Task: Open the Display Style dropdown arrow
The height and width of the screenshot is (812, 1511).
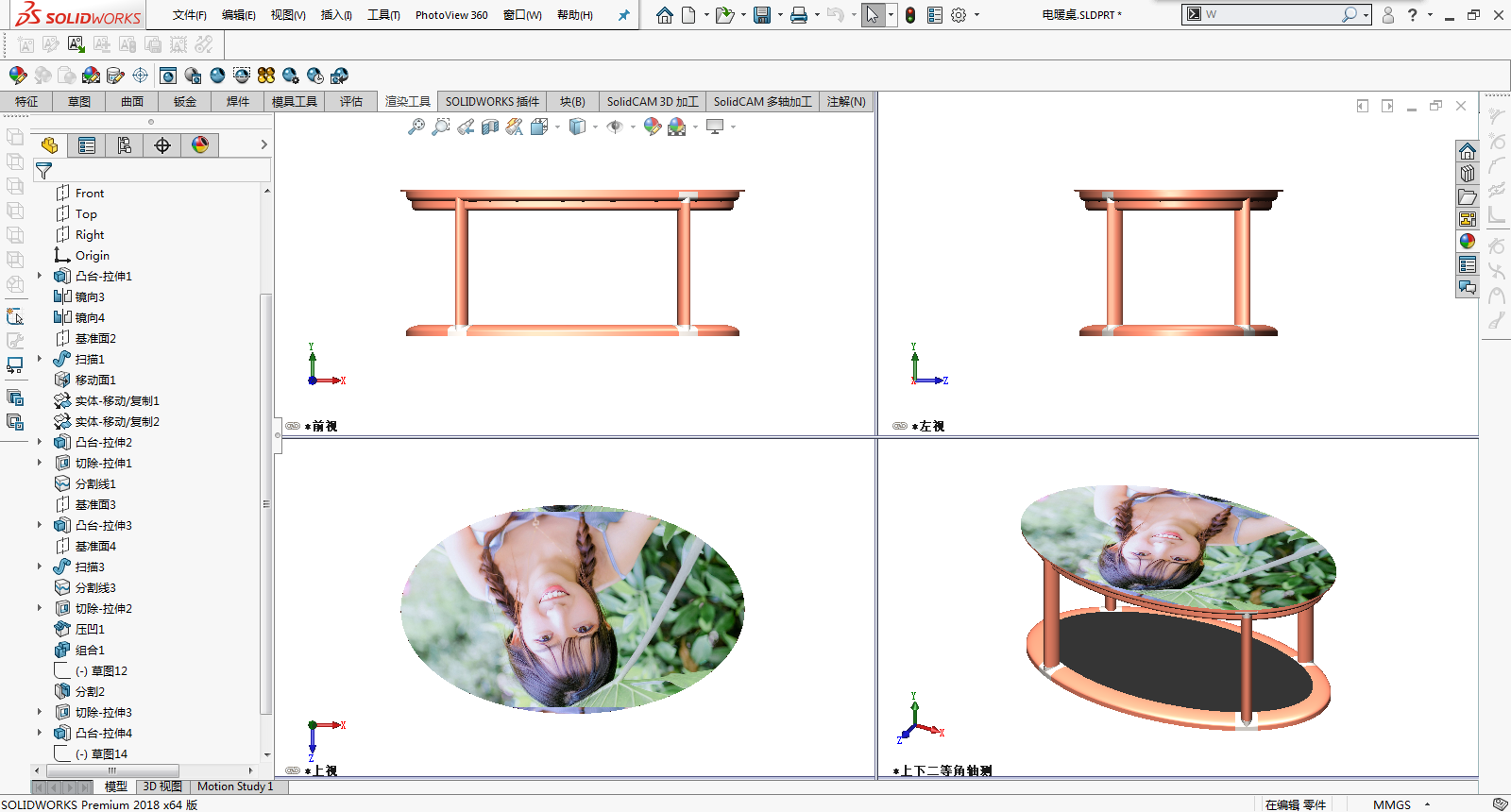Action: (x=595, y=127)
